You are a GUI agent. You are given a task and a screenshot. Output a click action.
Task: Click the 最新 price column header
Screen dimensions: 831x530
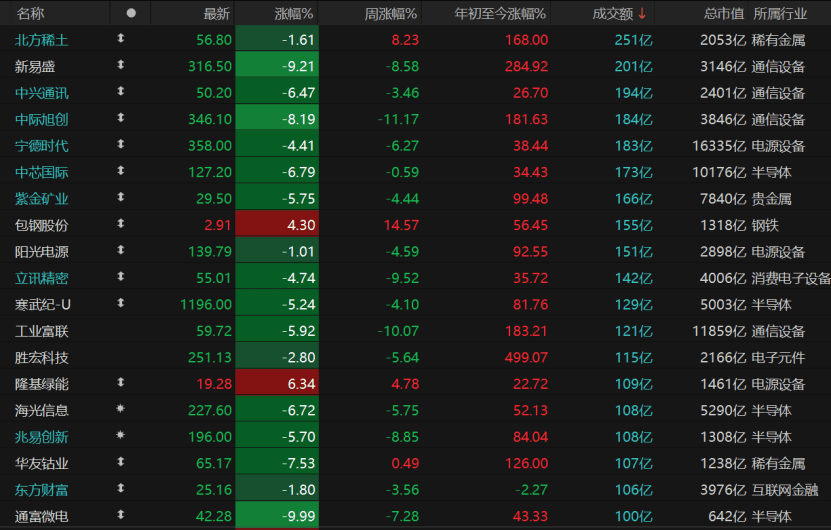216,13
